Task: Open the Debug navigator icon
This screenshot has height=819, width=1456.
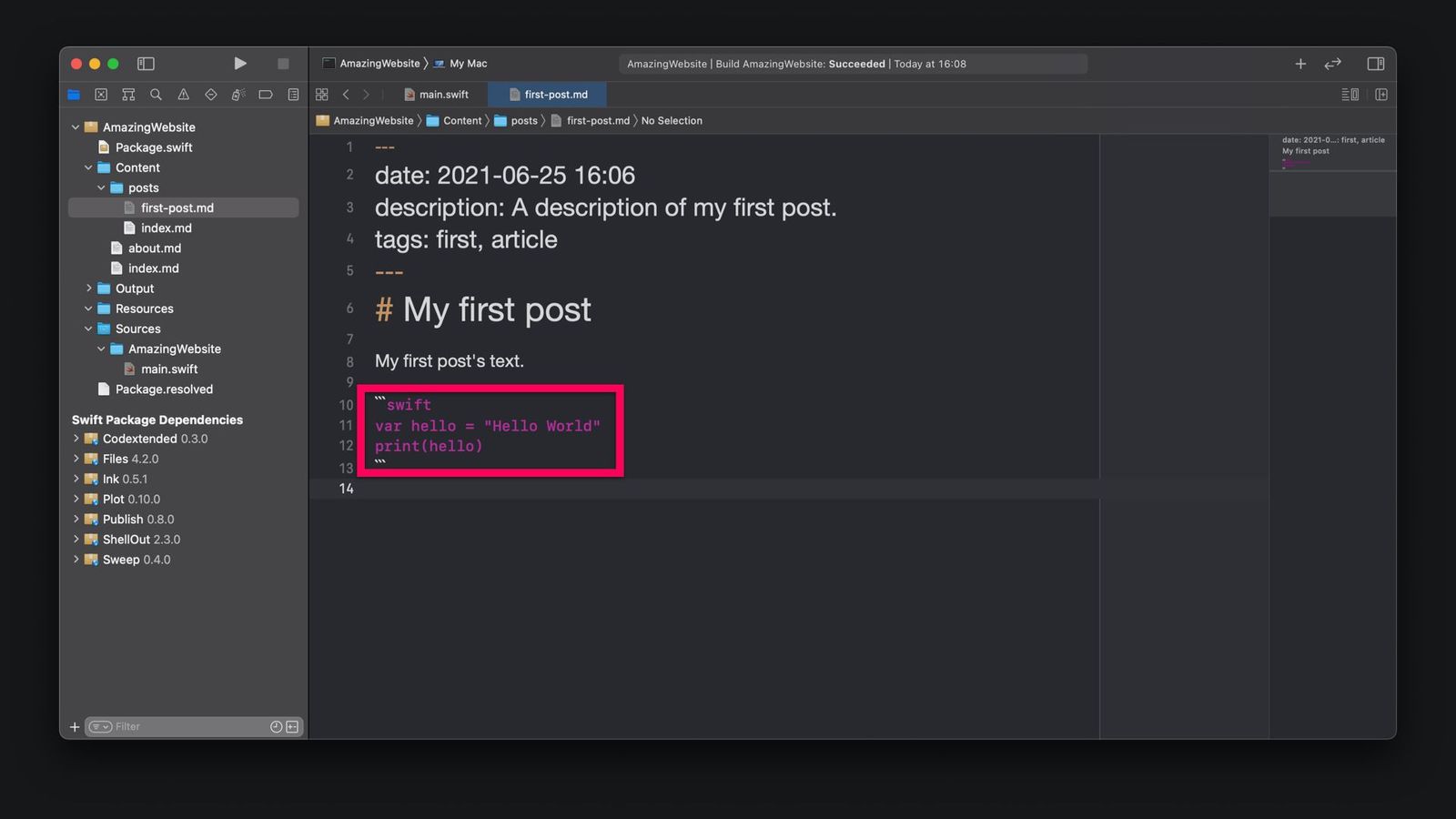Action: tap(238, 94)
